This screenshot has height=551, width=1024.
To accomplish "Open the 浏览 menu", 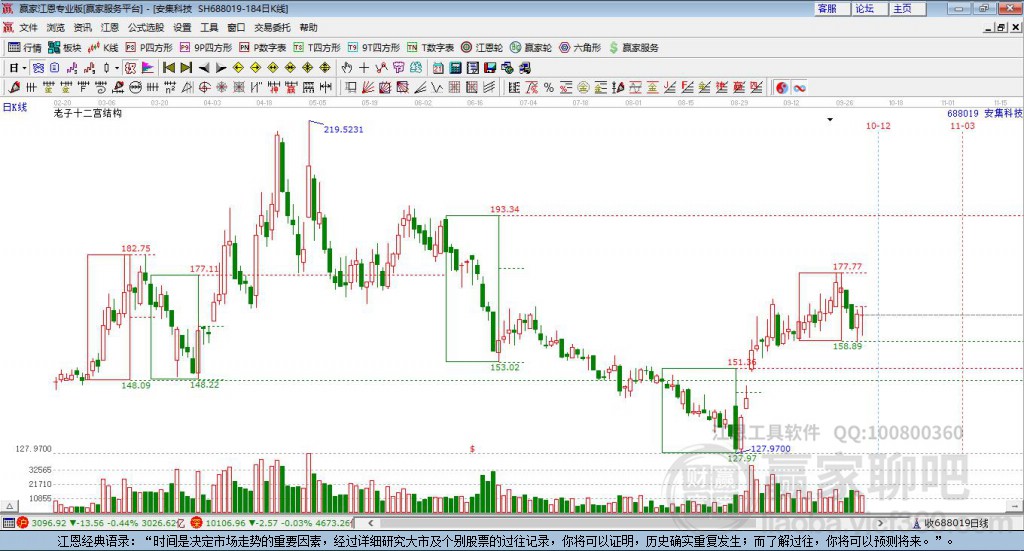I will (56, 27).
